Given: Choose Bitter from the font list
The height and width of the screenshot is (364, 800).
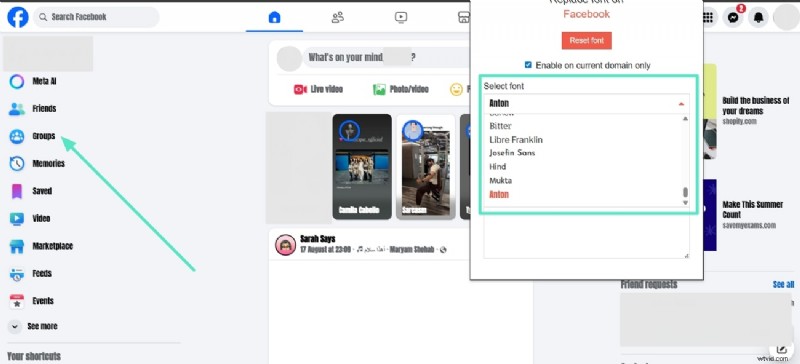Looking at the screenshot, I should point(501,126).
